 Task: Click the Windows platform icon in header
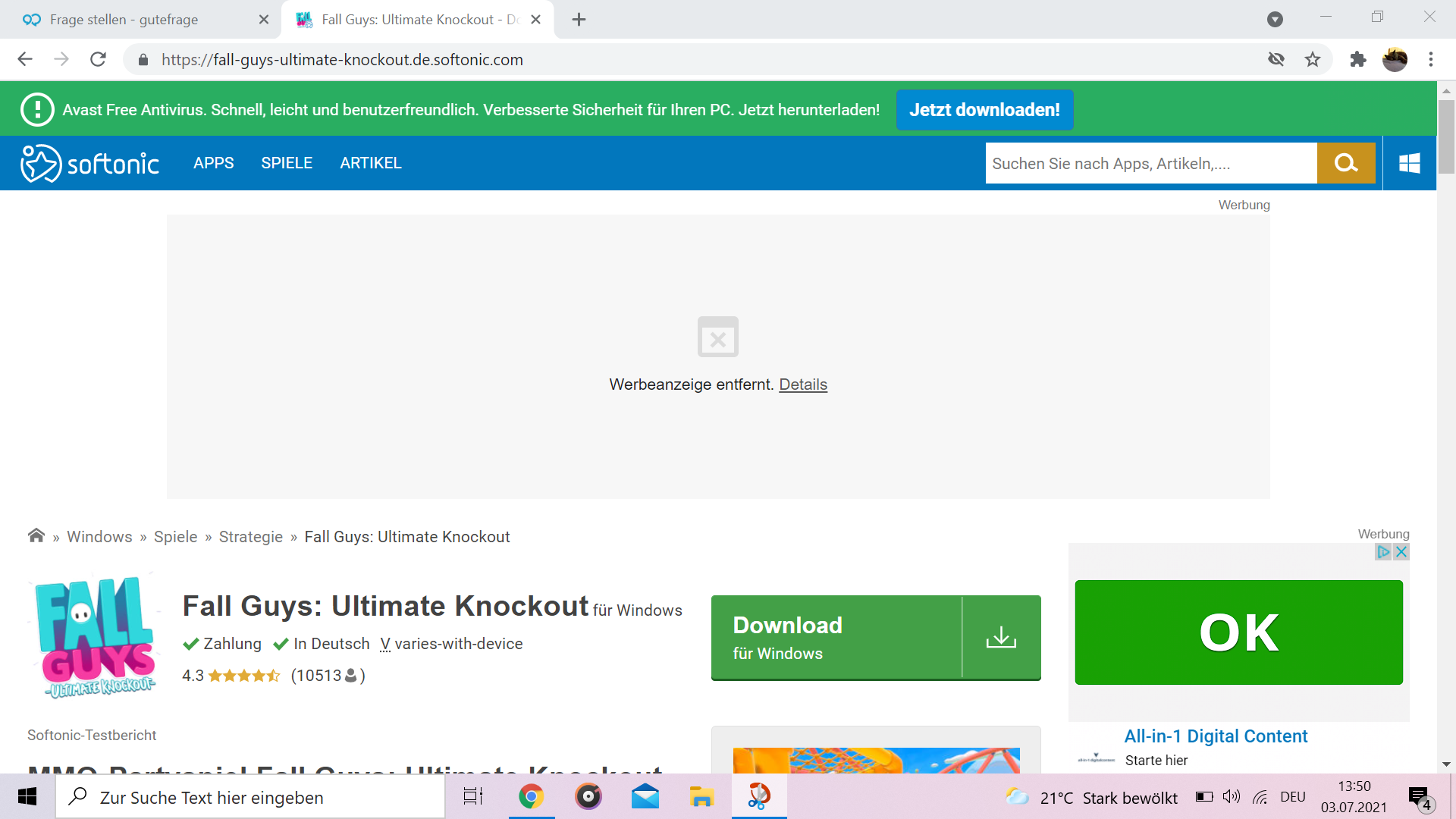1409,163
